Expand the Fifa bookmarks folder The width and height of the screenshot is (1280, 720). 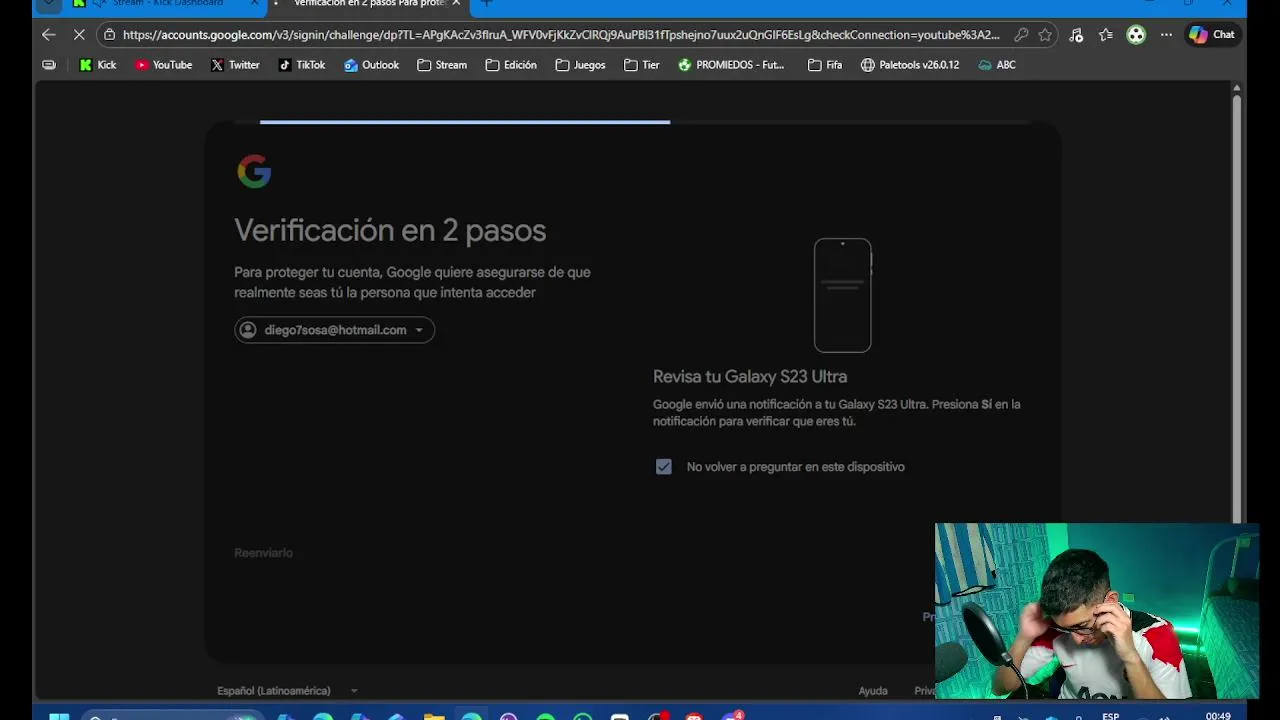825,65
